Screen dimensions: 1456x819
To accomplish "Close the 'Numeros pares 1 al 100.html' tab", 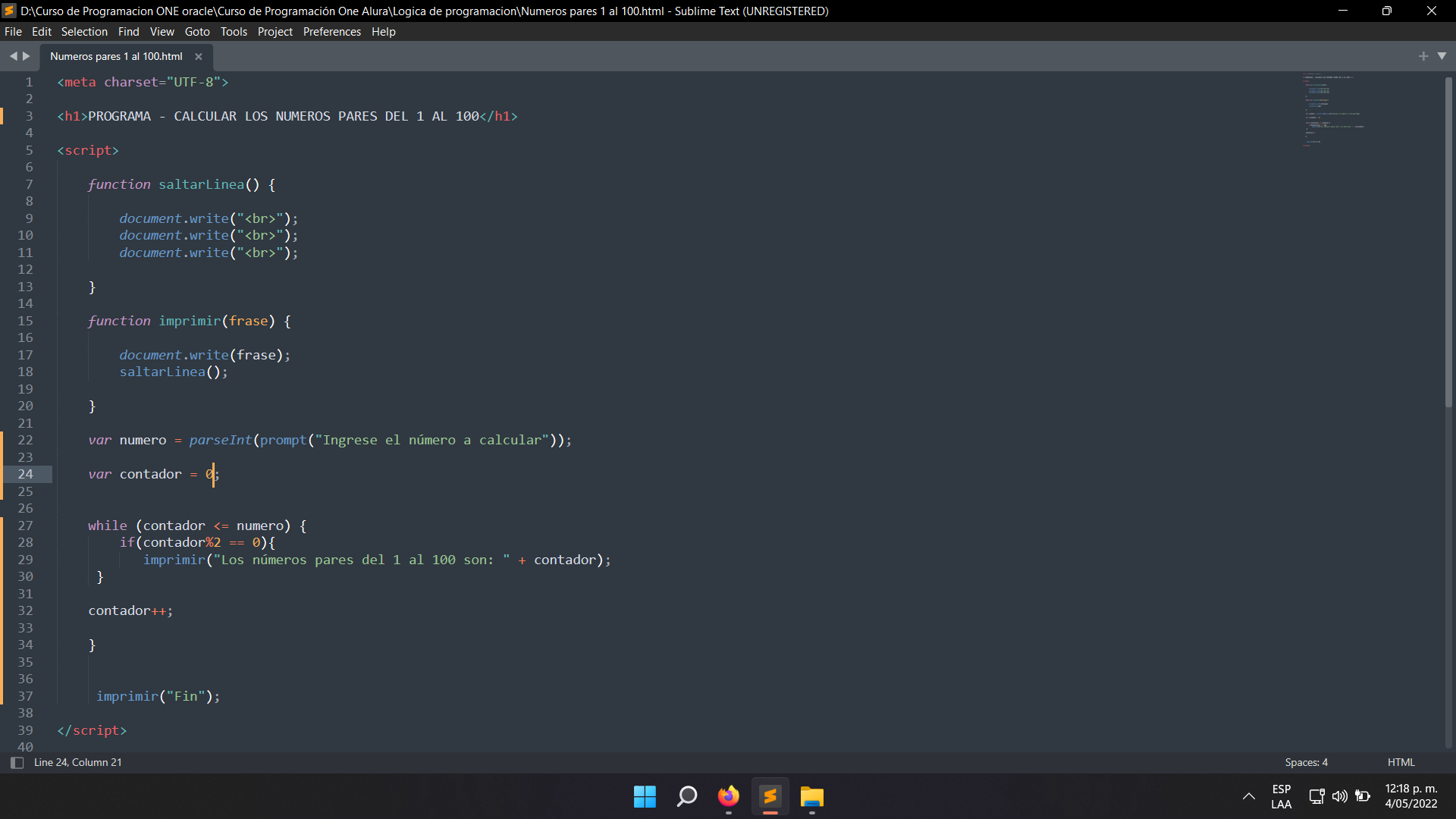I will point(199,56).
